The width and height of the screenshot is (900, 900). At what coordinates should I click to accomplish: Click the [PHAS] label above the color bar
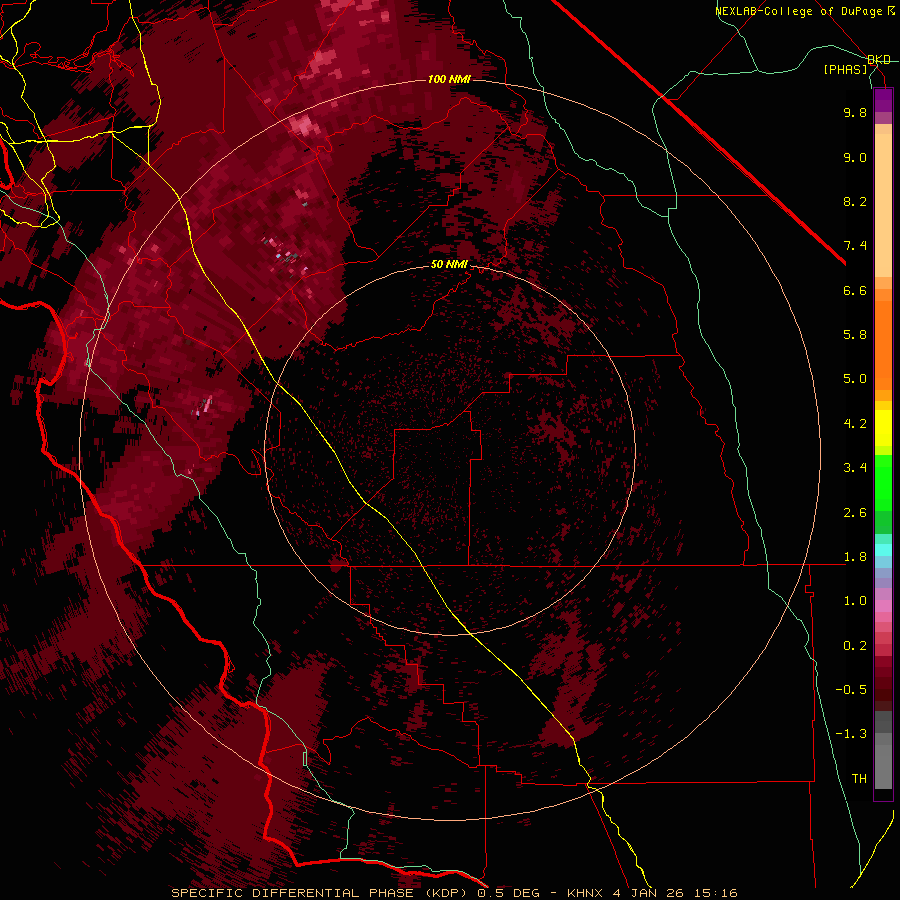pos(845,69)
